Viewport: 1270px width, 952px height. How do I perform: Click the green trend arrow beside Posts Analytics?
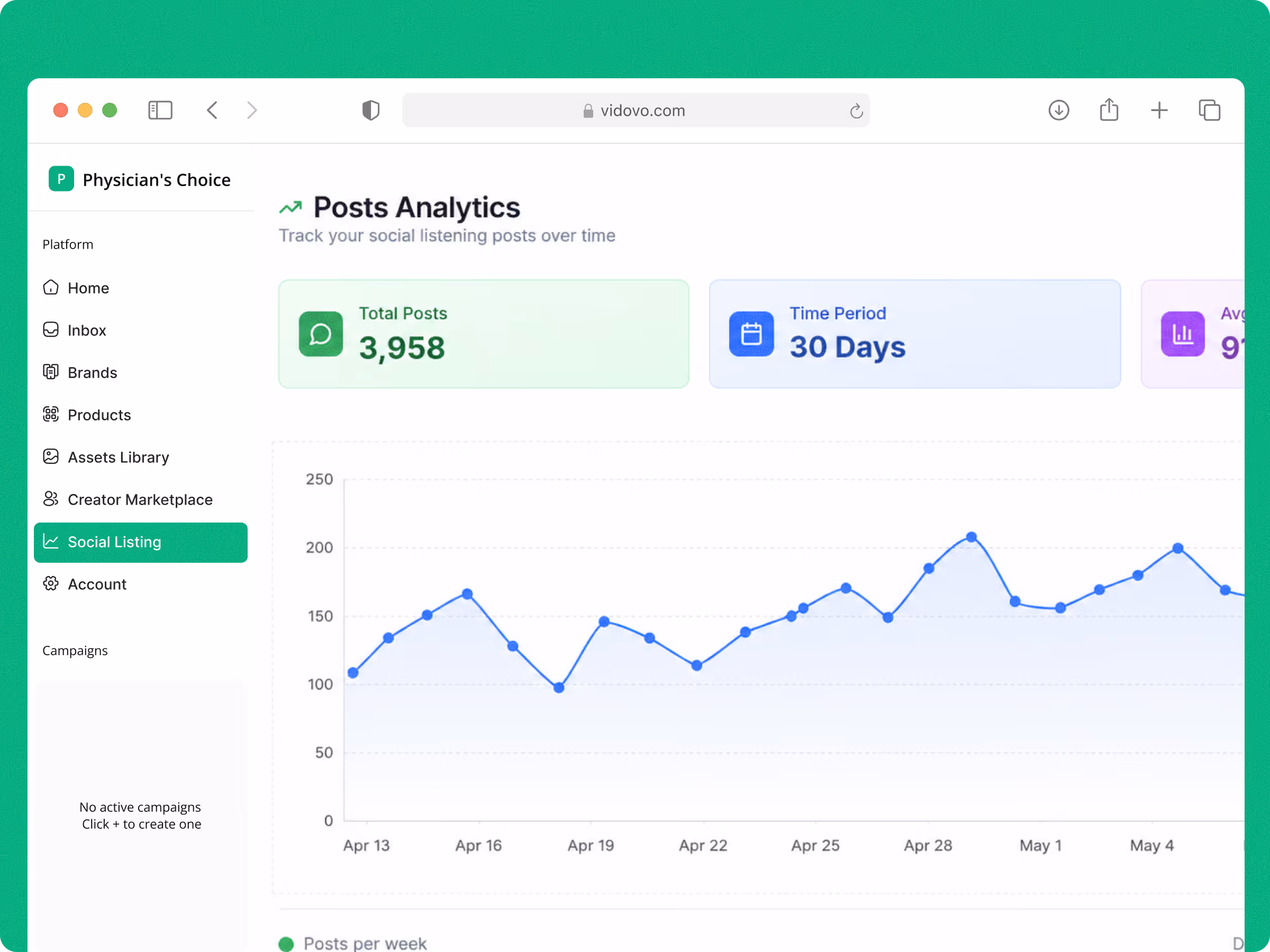coord(291,207)
